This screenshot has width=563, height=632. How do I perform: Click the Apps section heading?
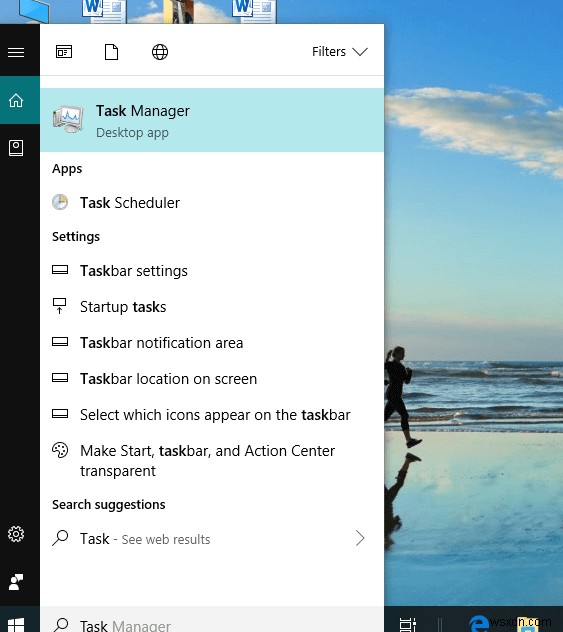pos(67,168)
